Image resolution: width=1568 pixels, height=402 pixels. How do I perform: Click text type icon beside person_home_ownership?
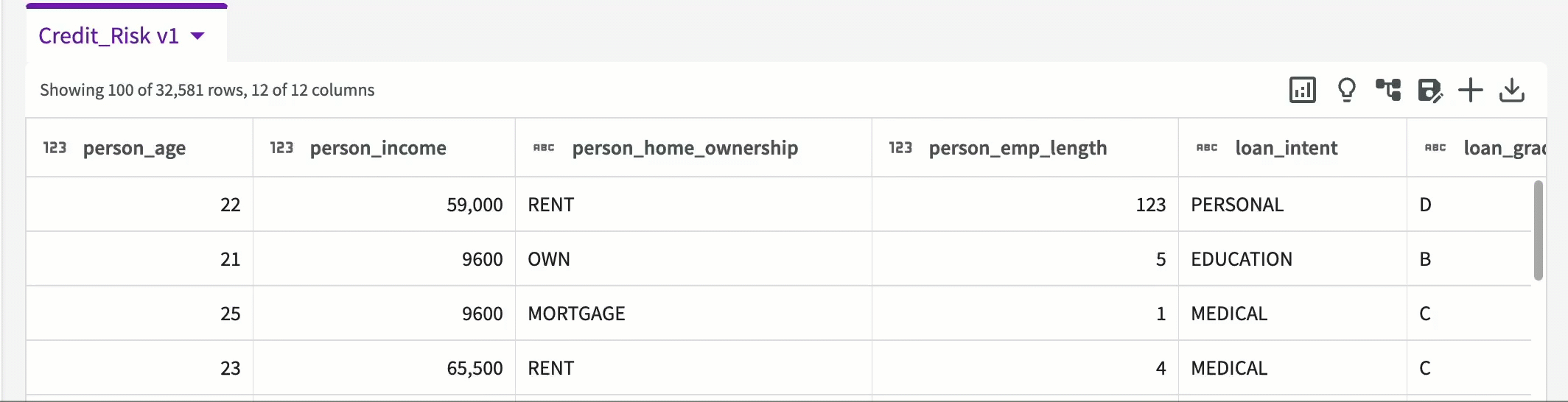544,148
